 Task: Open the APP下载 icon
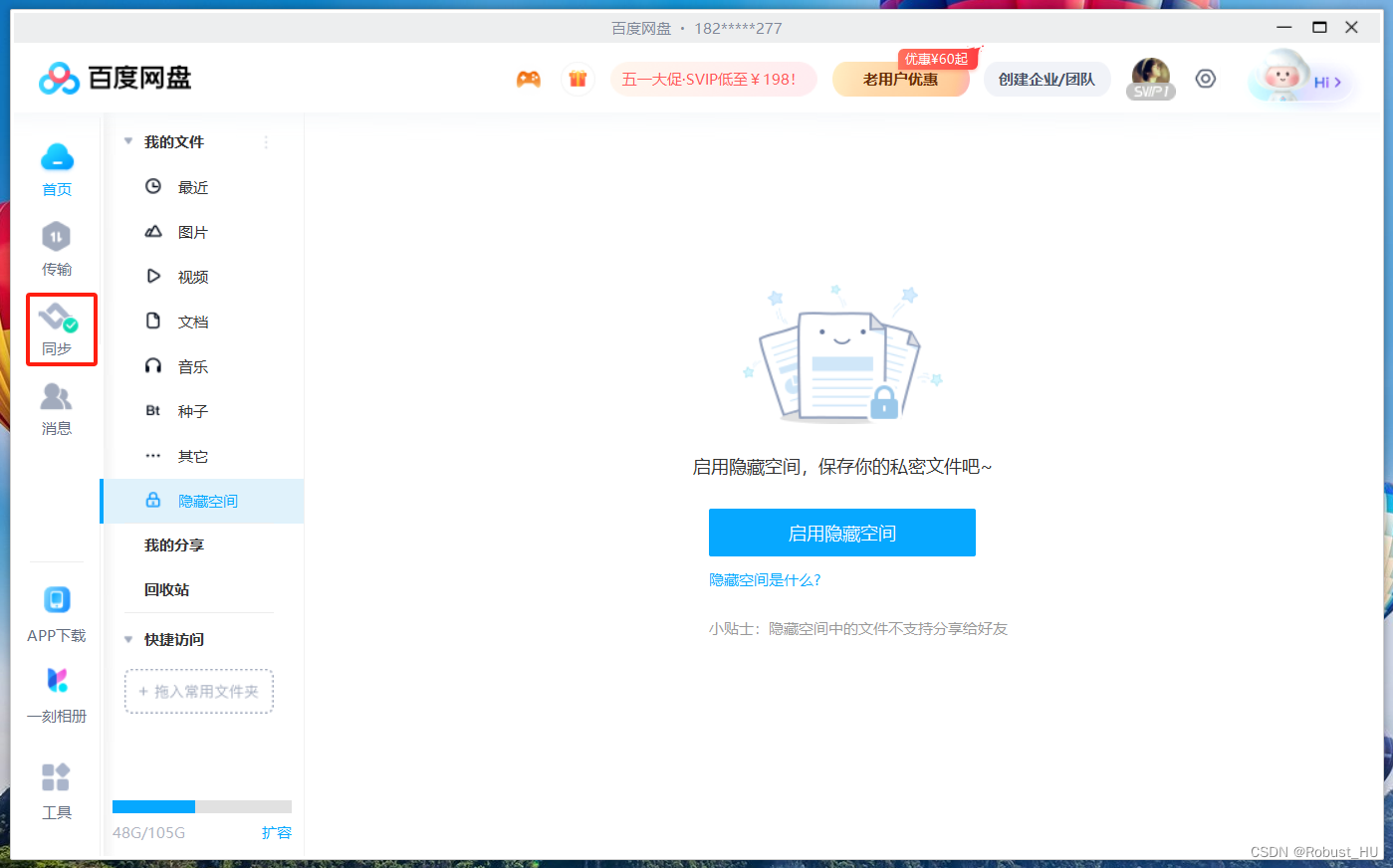point(57,599)
